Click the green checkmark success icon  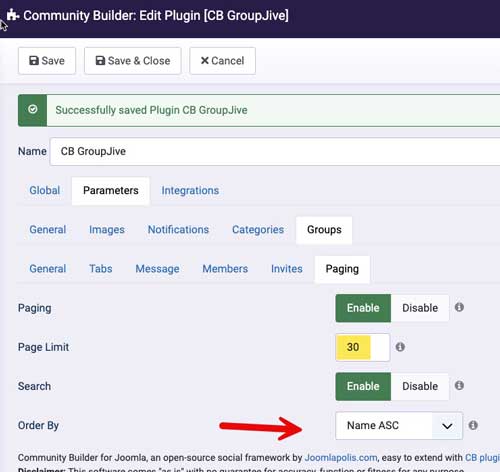click(x=33, y=110)
